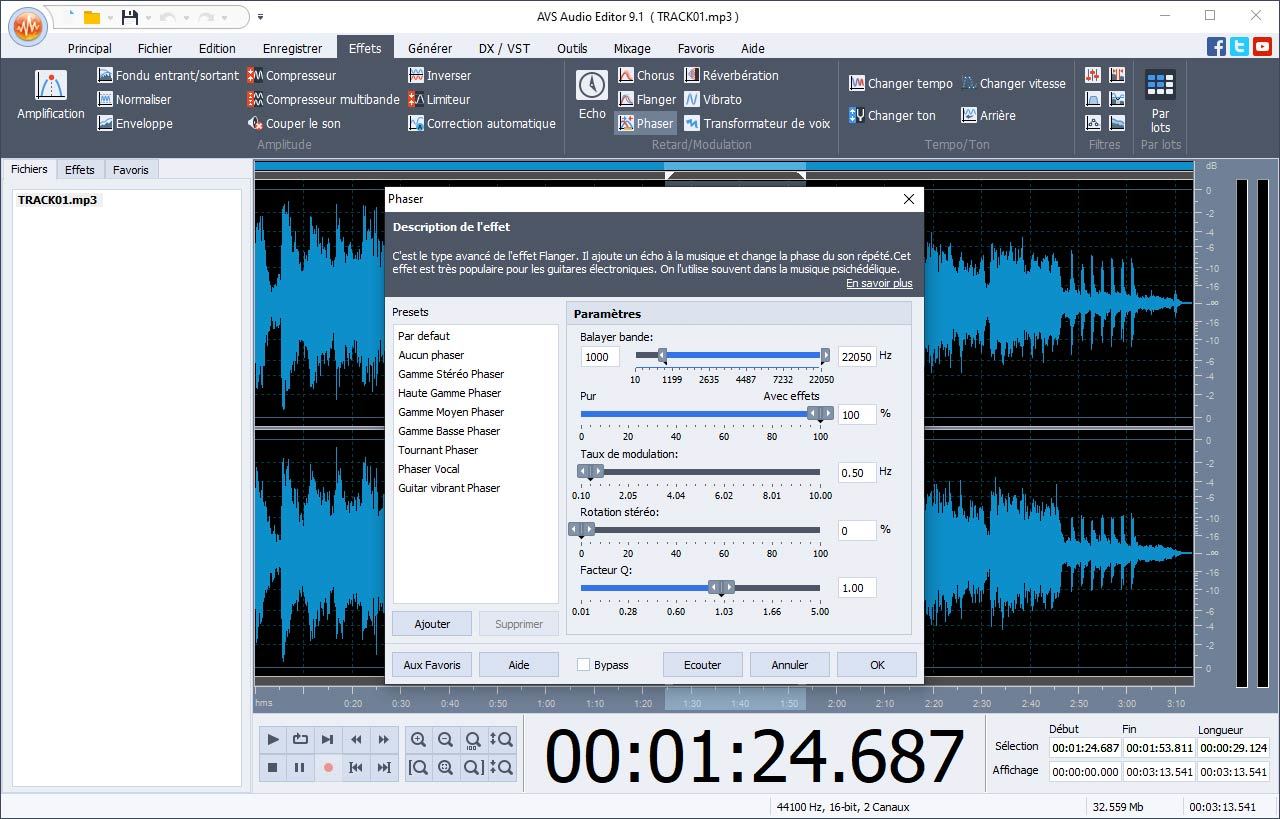Viewport: 1280px width, 819px height.
Task: Open the customize quick access toolbar arrow
Action: coord(260,17)
